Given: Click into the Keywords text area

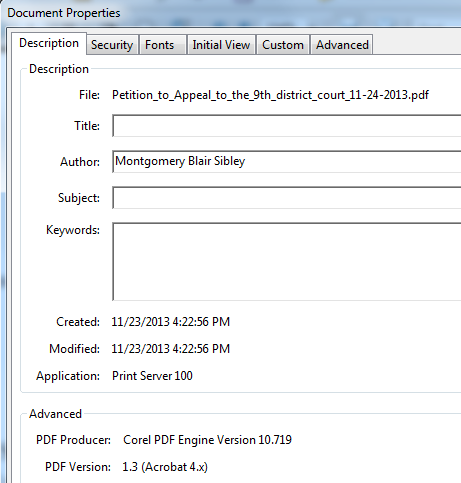Looking at the screenshot, I should coord(287,262).
